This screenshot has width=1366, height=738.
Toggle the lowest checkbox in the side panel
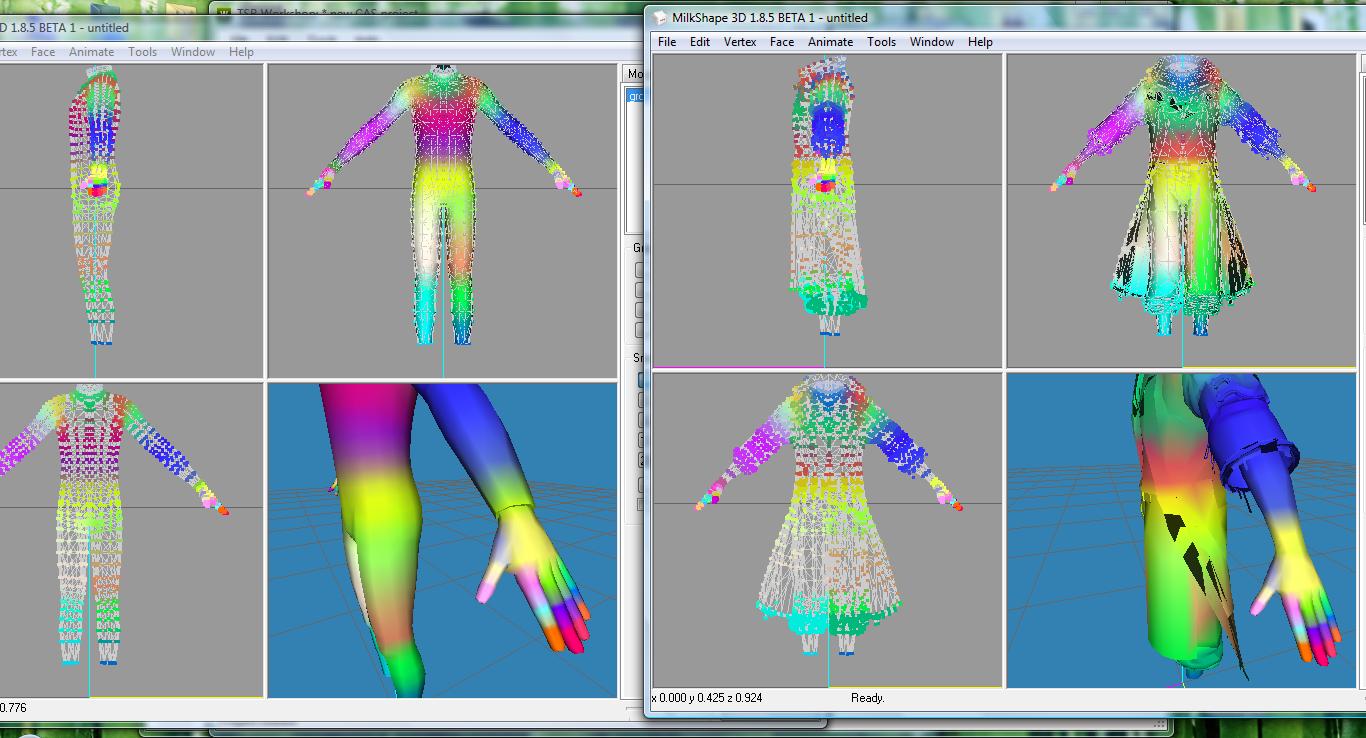tap(640, 505)
